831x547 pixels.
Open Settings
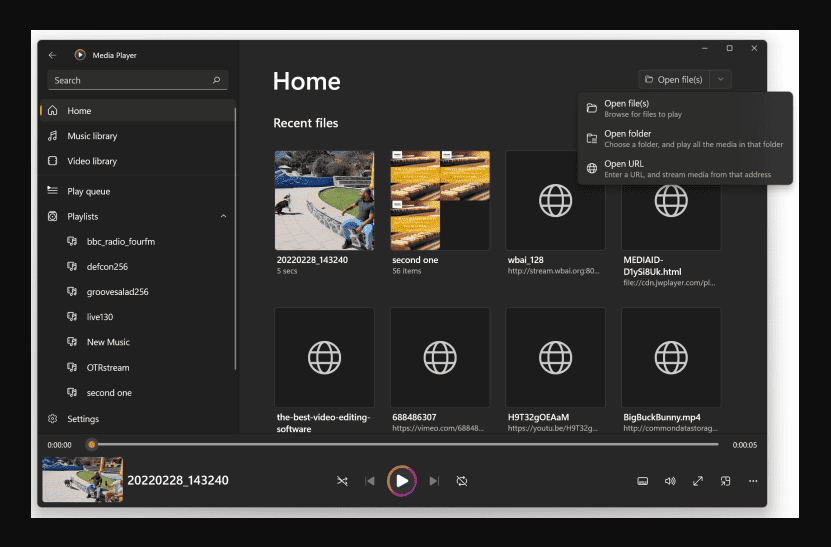[138, 419]
